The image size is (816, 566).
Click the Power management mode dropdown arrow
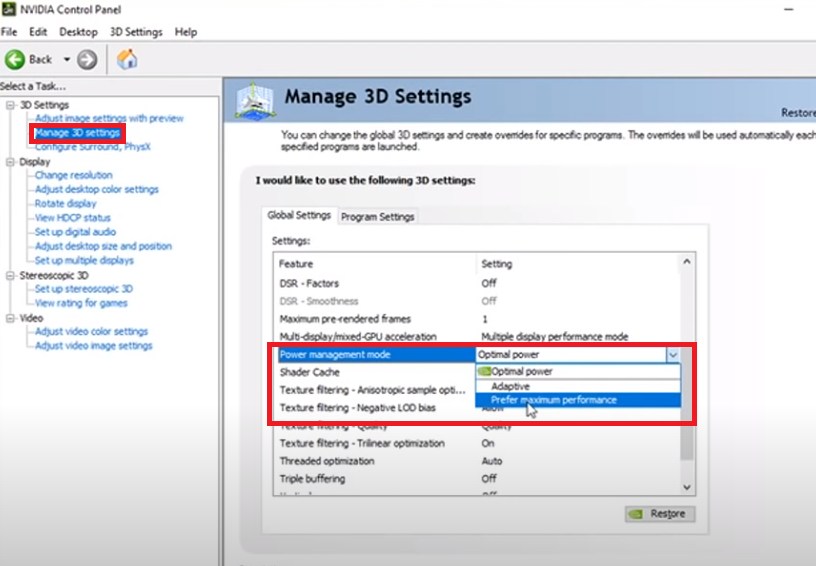(x=673, y=355)
